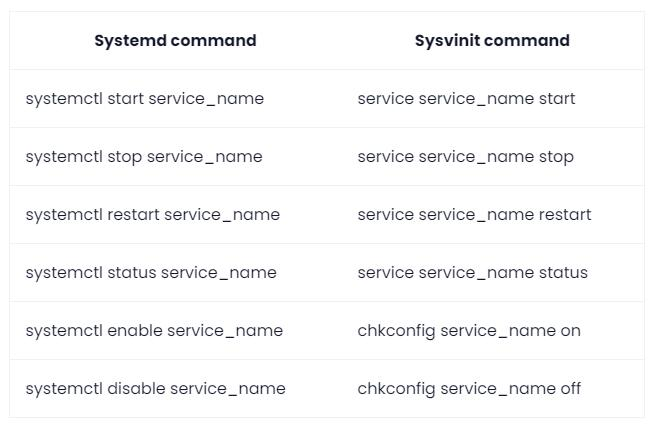Click the word "disable" in the systemctl column

click(x=140, y=389)
